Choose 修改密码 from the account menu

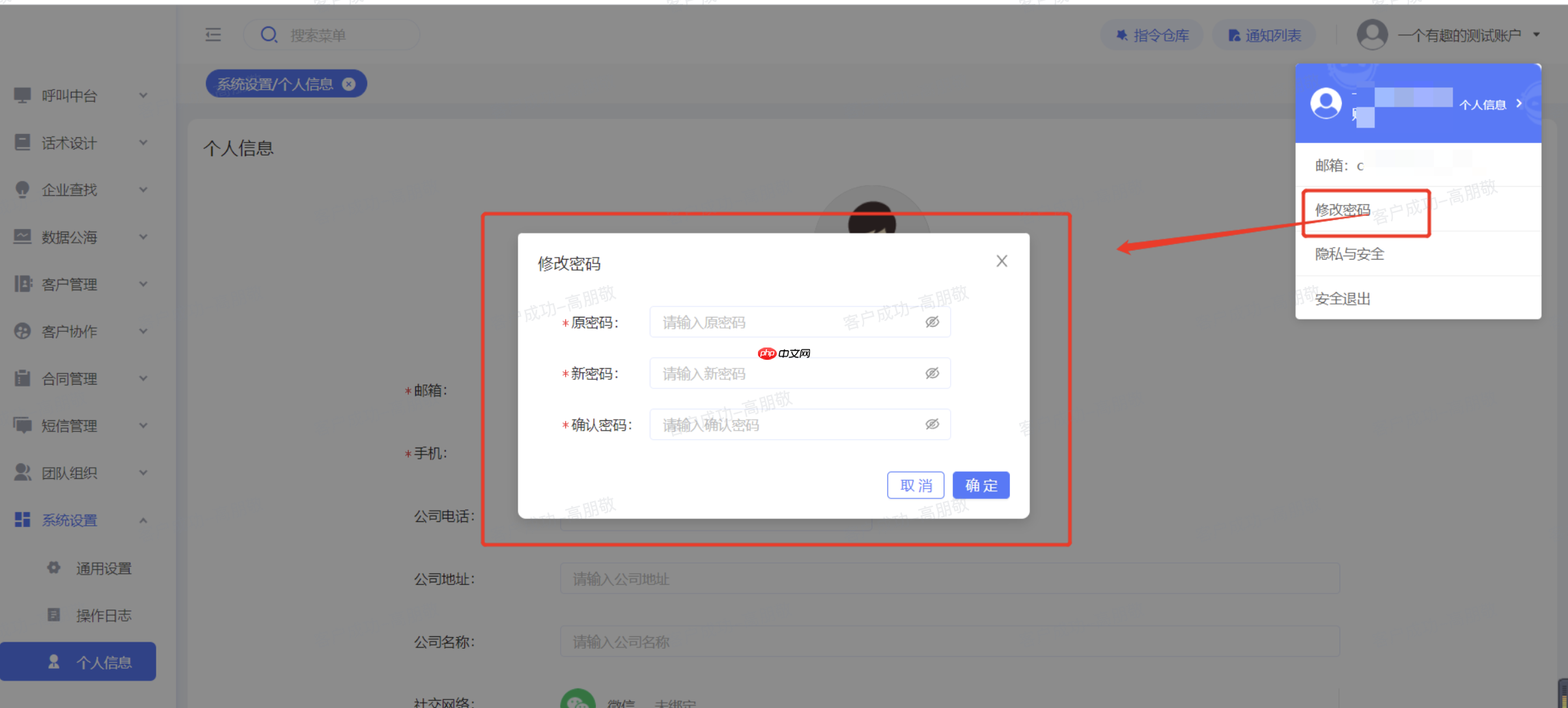click(1343, 210)
